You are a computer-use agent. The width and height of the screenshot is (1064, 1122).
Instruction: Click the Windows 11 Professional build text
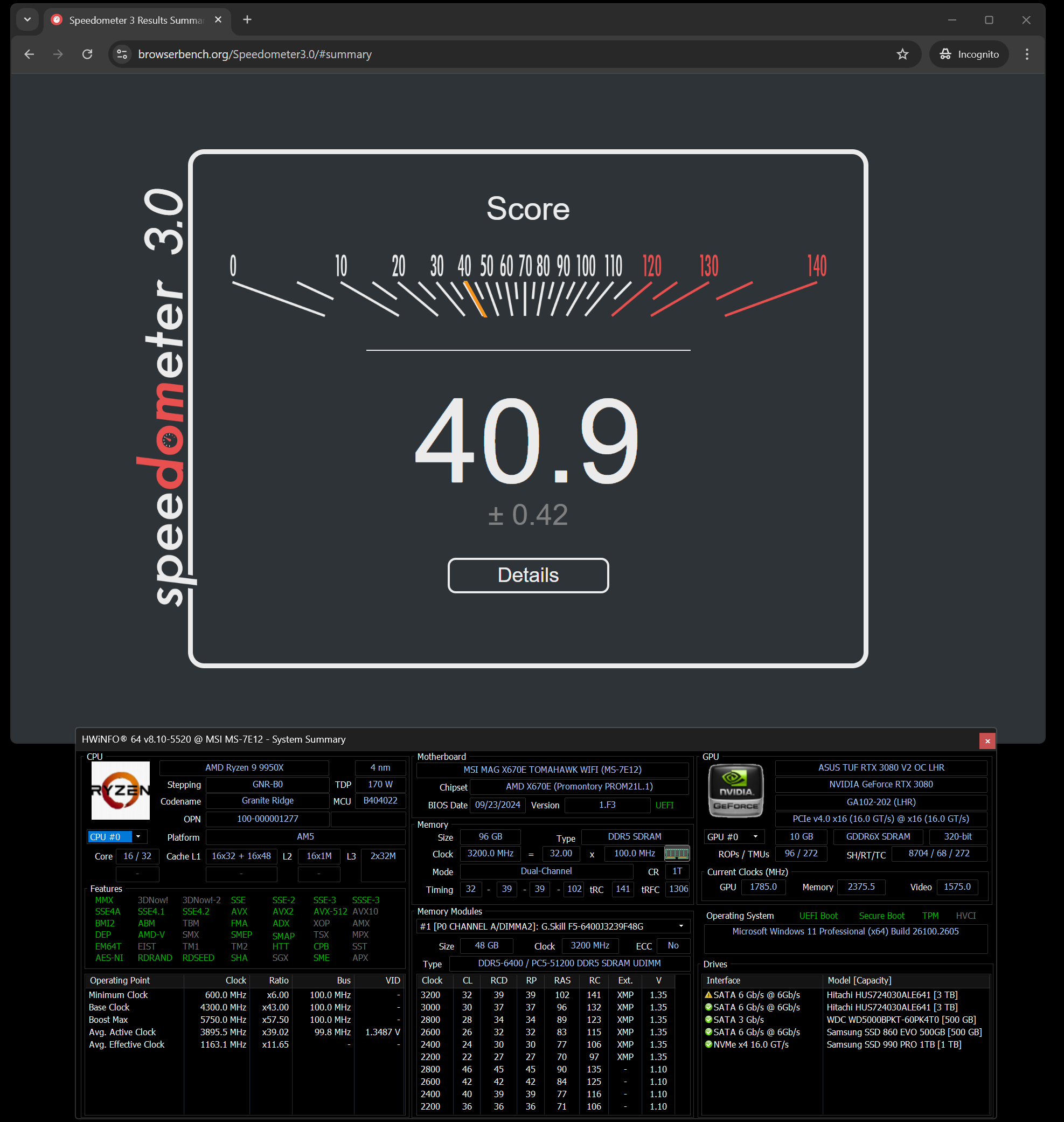click(845, 931)
